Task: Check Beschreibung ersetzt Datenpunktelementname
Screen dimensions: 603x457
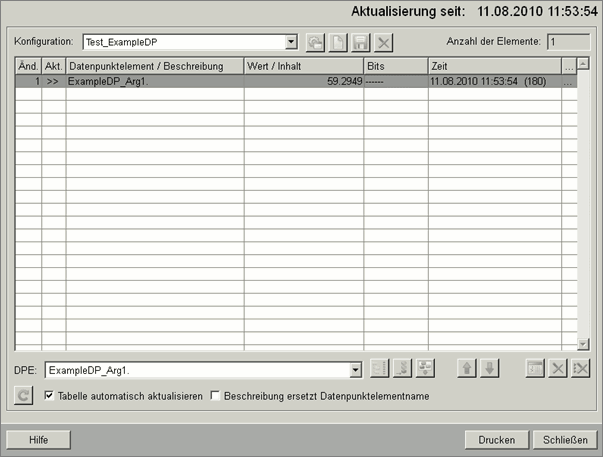Action: click(x=215, y=395)
